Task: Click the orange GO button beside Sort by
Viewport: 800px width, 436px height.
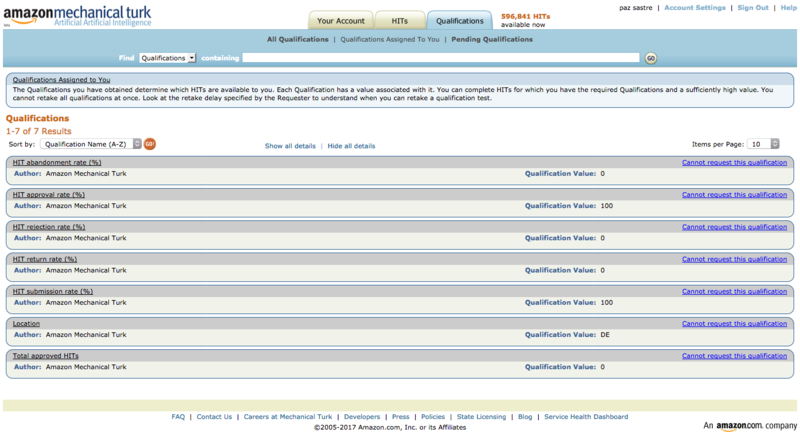Action: 149,144
